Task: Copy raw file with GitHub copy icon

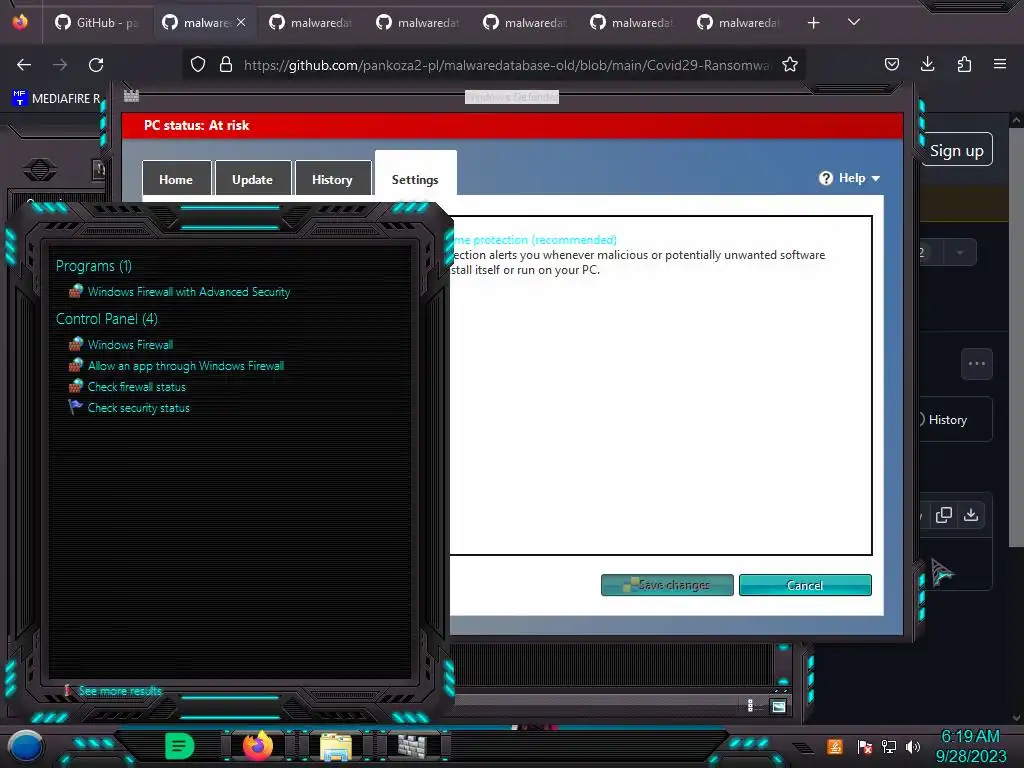Action: point(943,515)
